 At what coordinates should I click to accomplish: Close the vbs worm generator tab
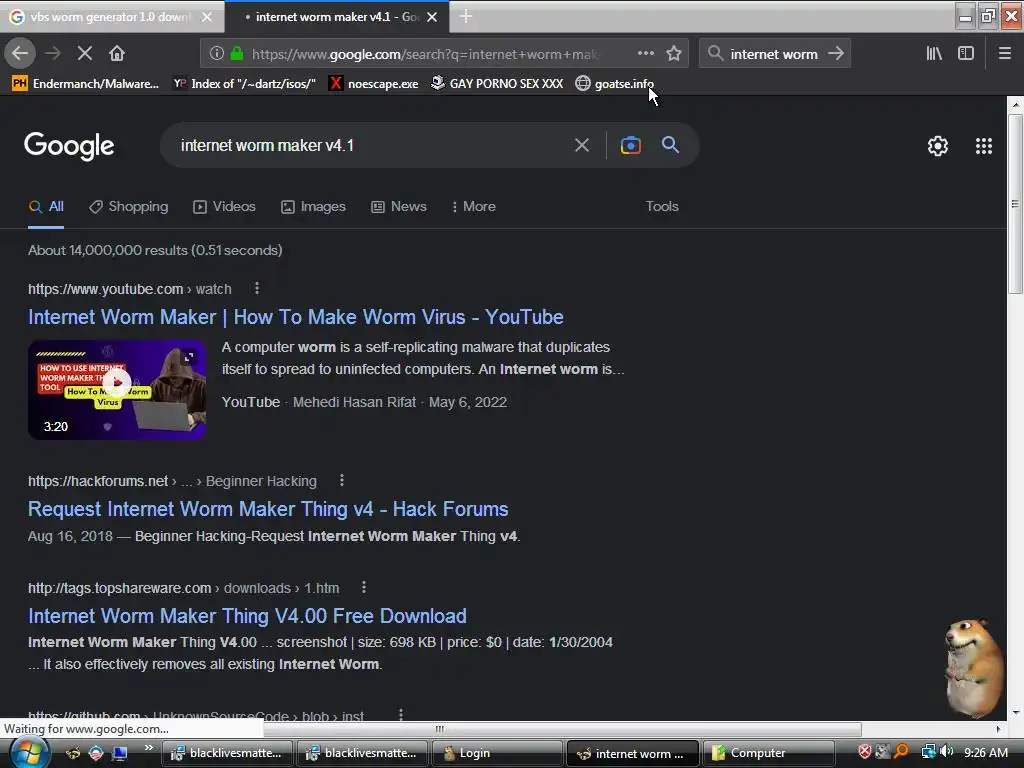pyautogui.click(x=207, y=17)
